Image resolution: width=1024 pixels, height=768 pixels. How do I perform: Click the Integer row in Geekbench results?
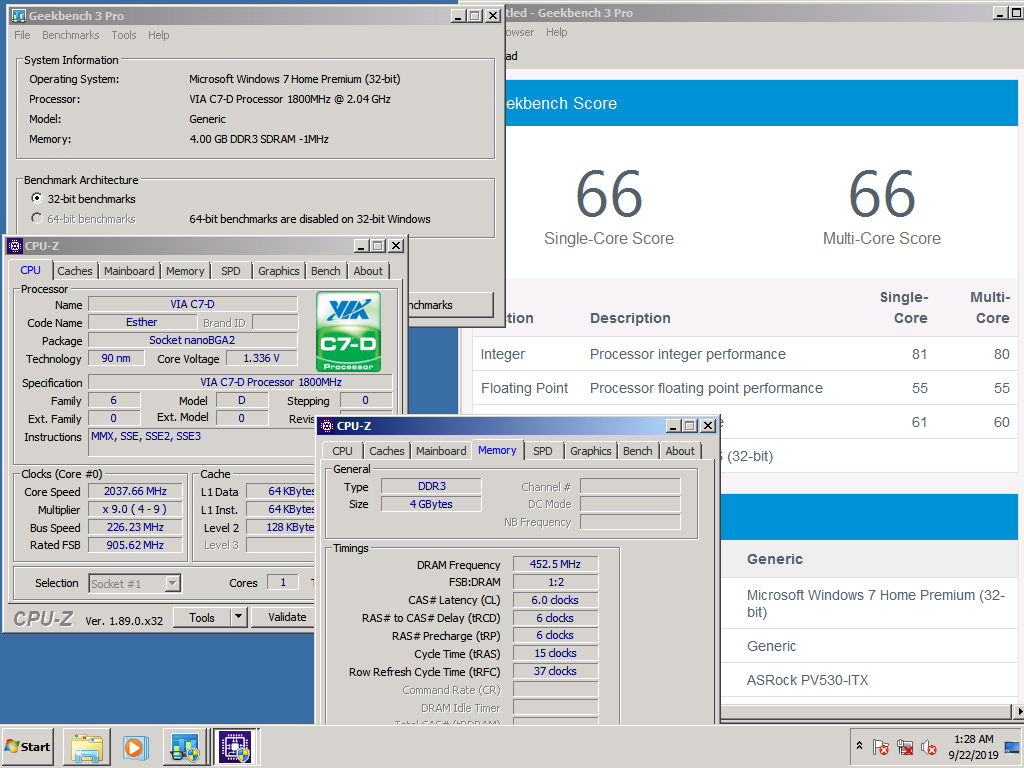click(x=744, y=354)
